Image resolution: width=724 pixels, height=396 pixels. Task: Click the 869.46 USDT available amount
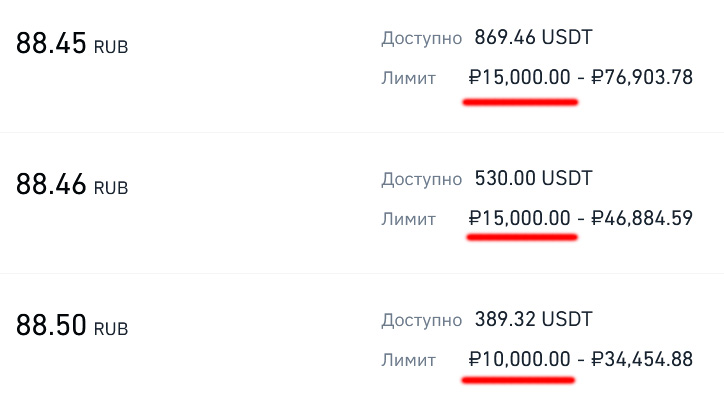(533, 37)
